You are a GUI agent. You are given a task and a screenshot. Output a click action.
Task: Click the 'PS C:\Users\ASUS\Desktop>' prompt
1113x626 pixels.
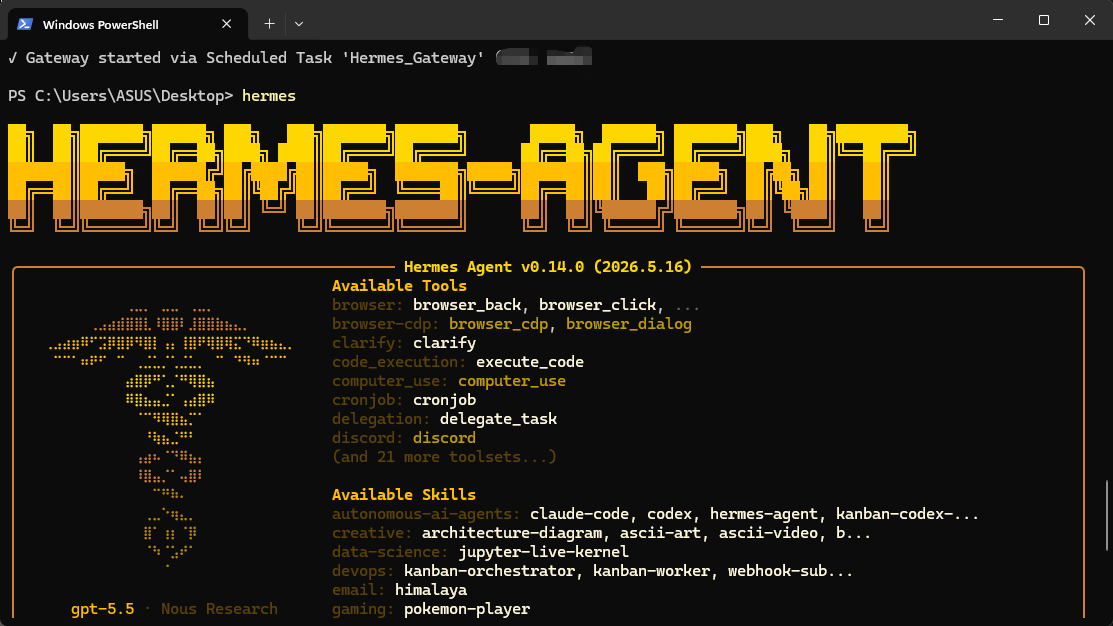[x=121, y=96]
